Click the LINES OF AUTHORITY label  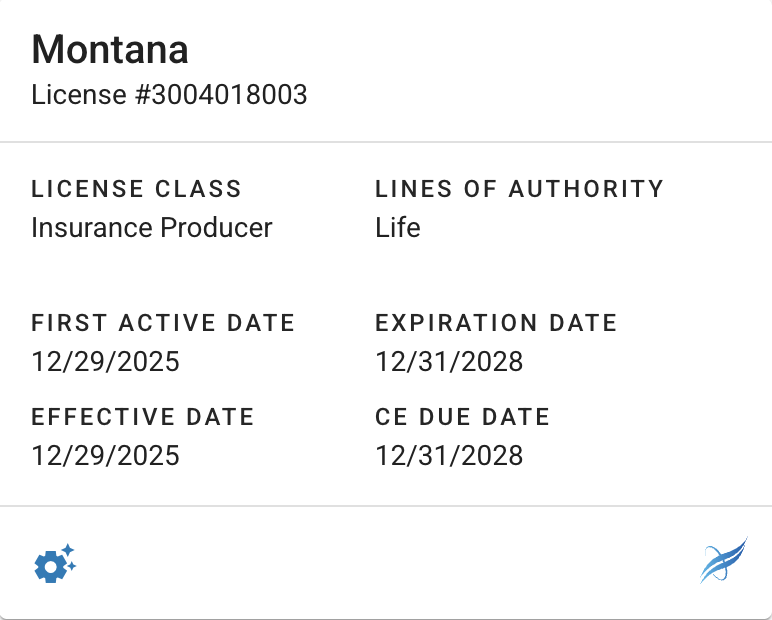[x=519, y=188]
